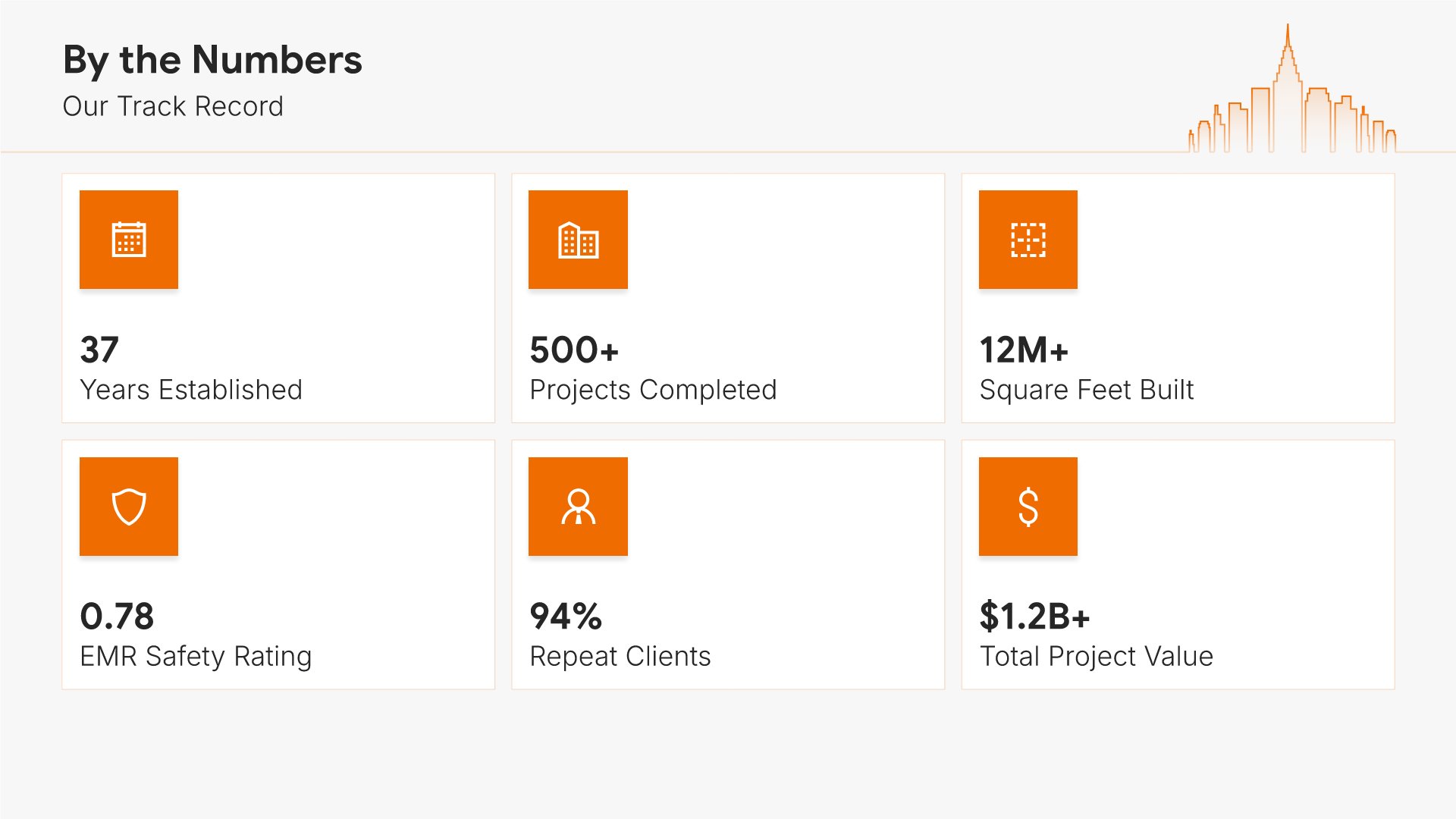Click the dashed grid icon above Square Feet
This screenshot has width=1456, height=819.
(x=1028, y=240)
